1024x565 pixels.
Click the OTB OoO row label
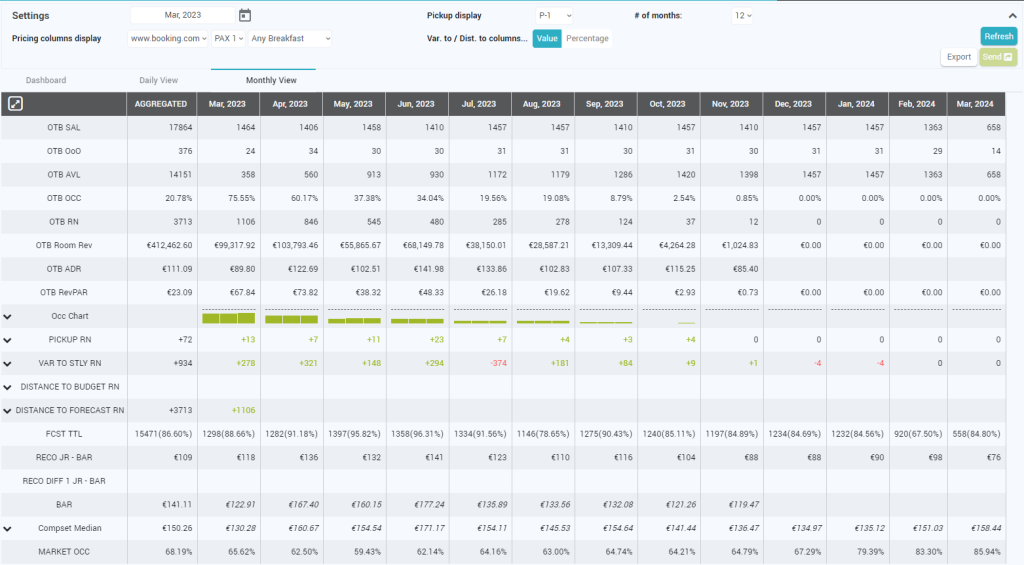tap(64, 151)
